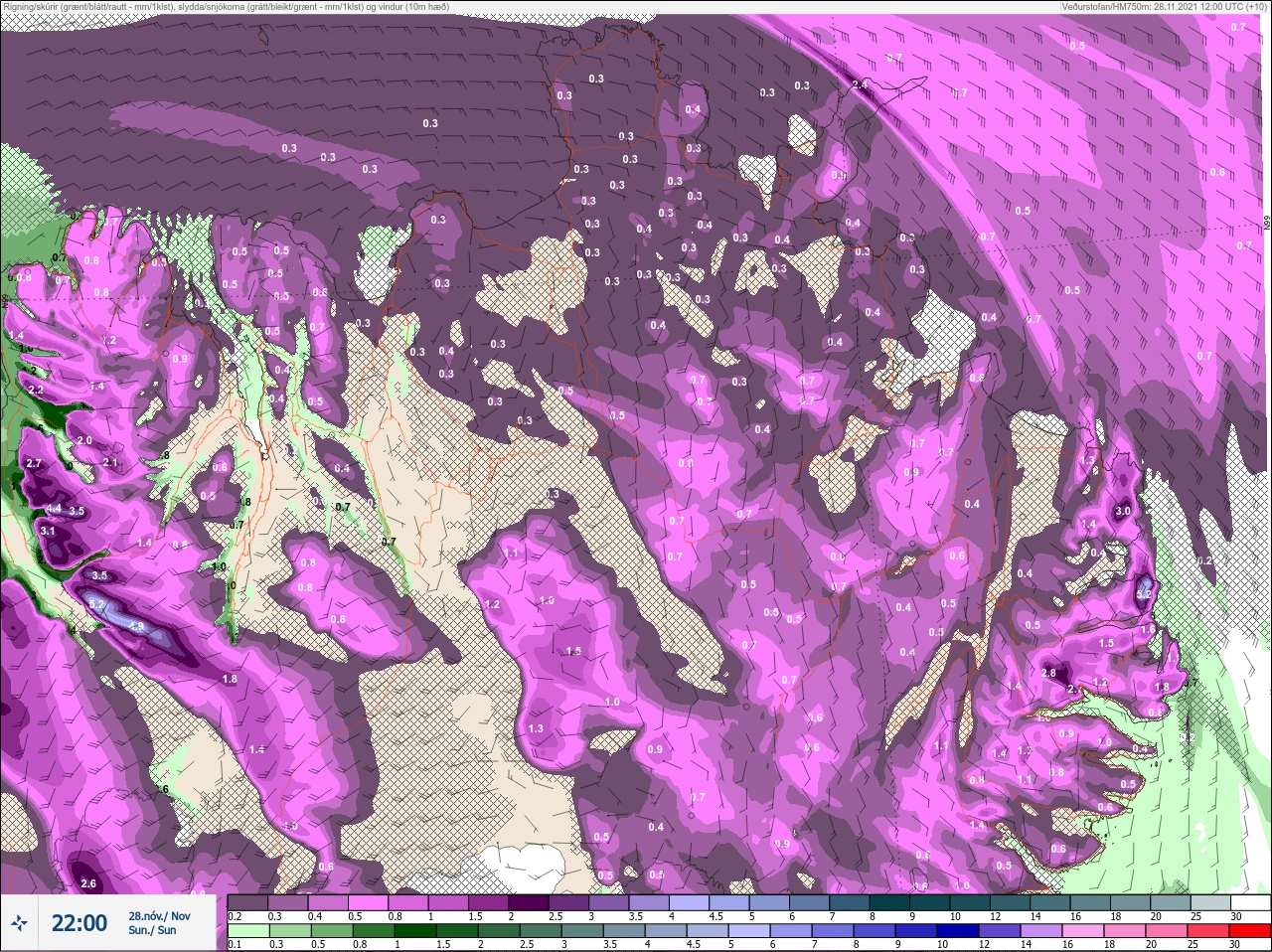Select lower legend lavender swatch between 5 and 6

point(748,931)
